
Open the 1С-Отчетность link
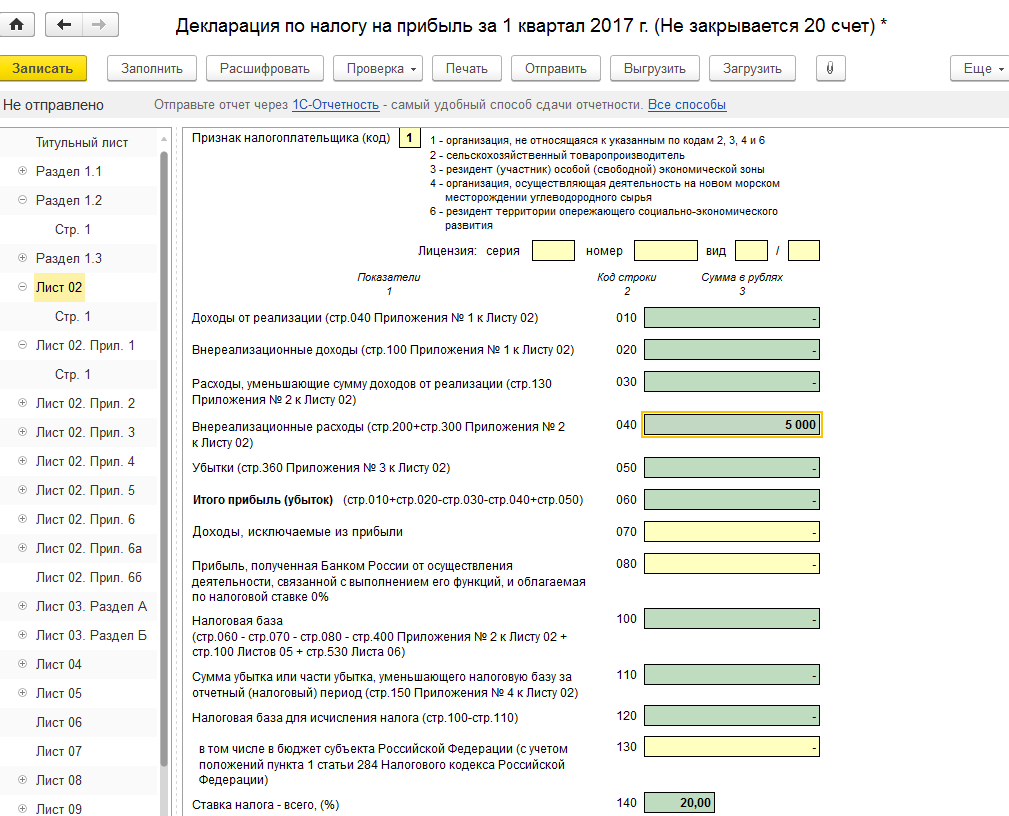[x=335, y=105]
